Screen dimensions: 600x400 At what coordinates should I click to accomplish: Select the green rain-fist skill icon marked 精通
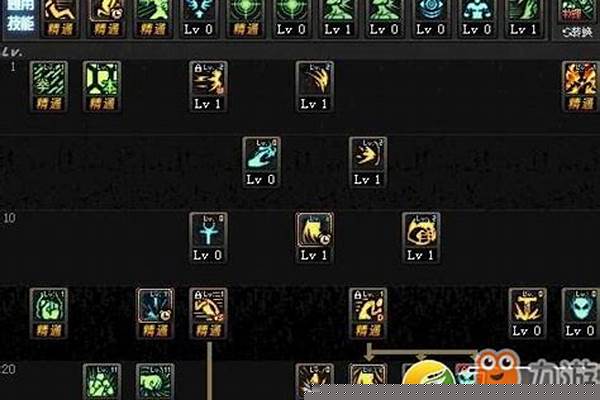pyautogui.click(x=49, y=87)
